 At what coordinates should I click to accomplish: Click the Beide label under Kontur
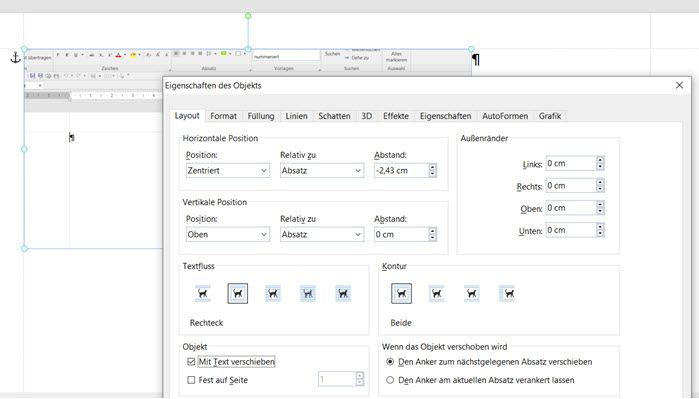(x=401, y=323)
